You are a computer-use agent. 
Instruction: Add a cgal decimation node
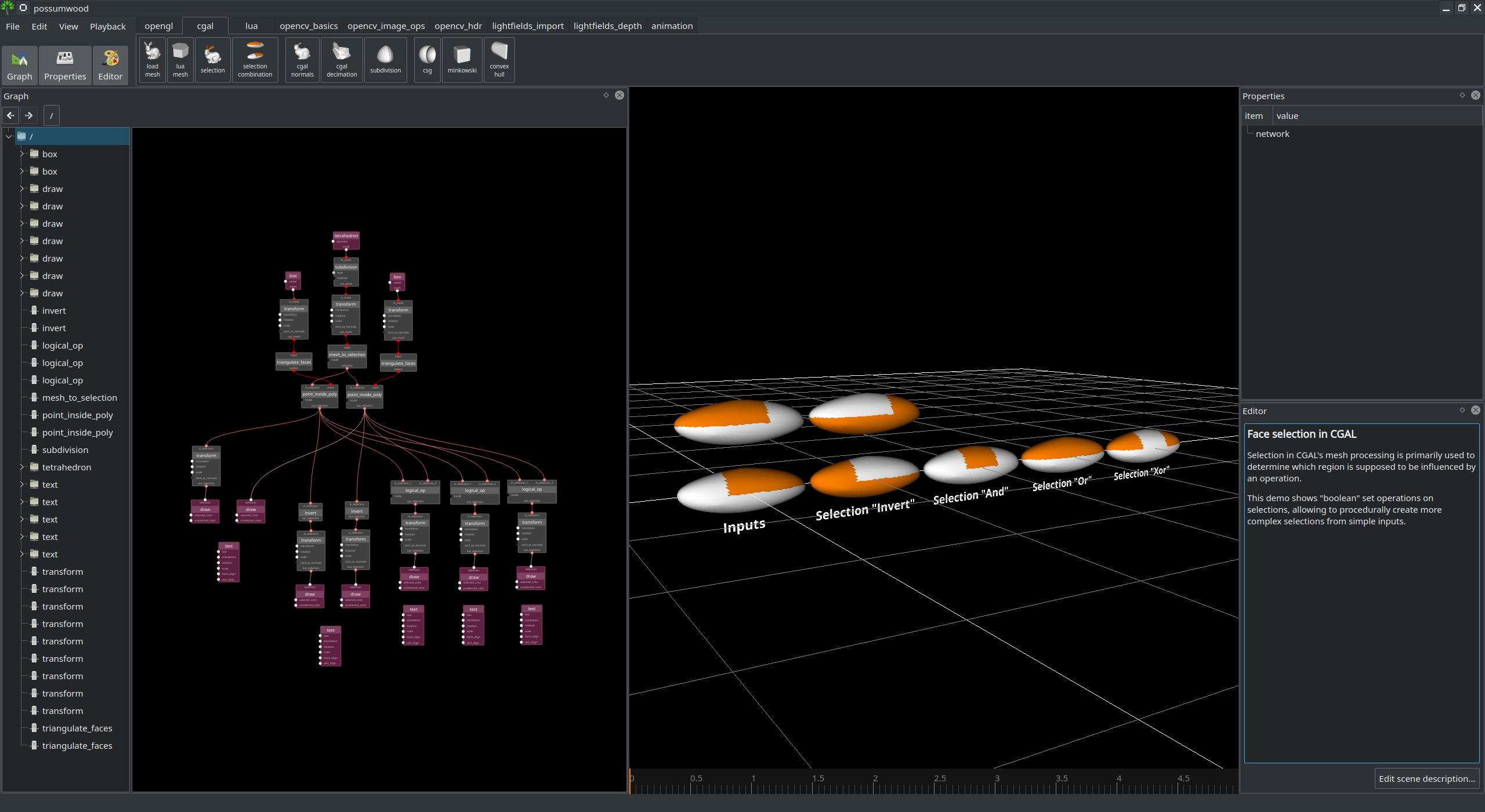pos(342,59)
